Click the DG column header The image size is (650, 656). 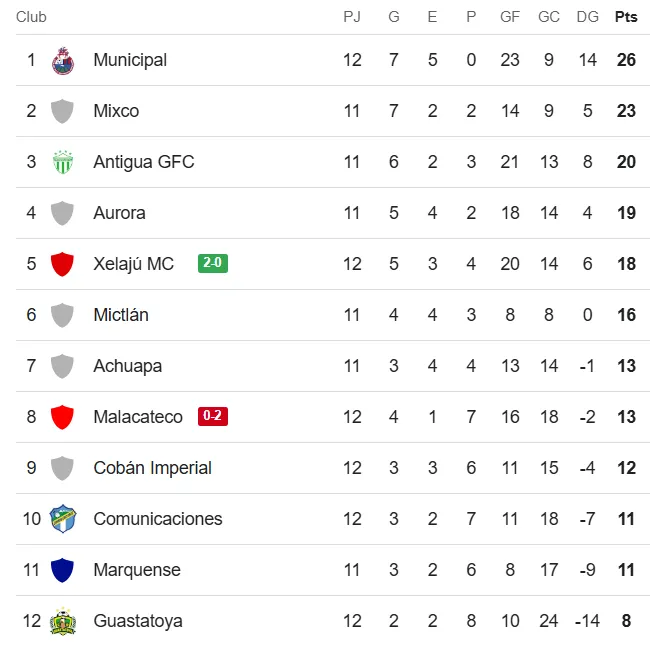coord(588,17)
